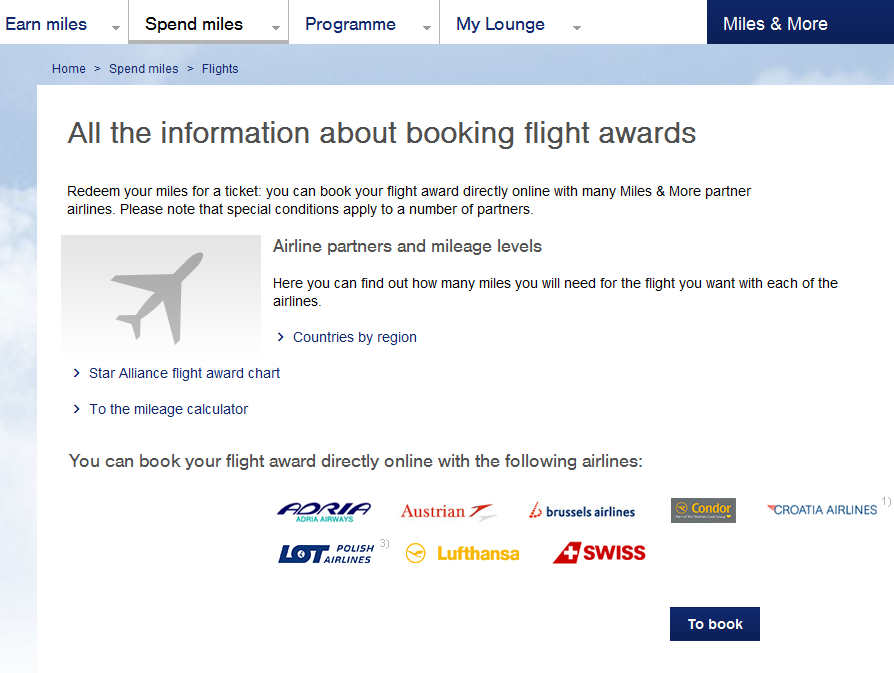Choose the SWISS airline logo
Image resolution: width=894 pixels, height=673 pixels.
tap(599, 552)
